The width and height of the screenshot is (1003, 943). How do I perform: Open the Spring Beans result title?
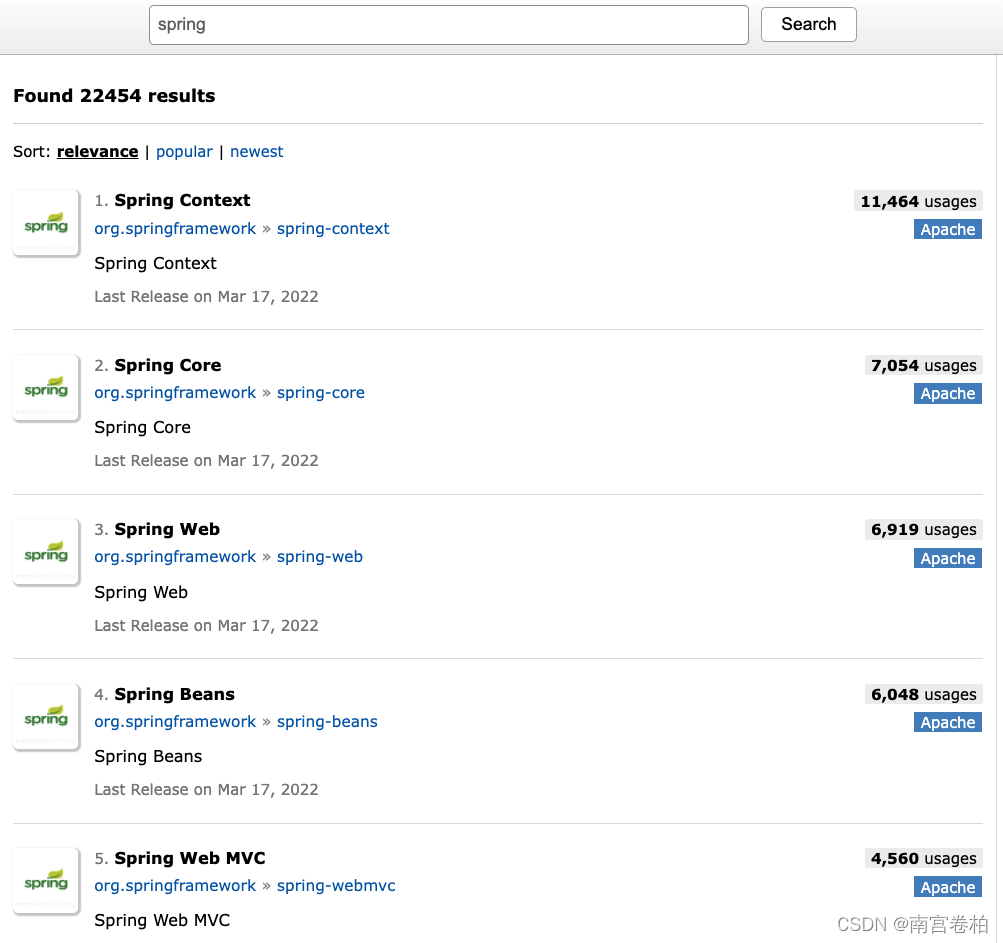click(175, 694)
